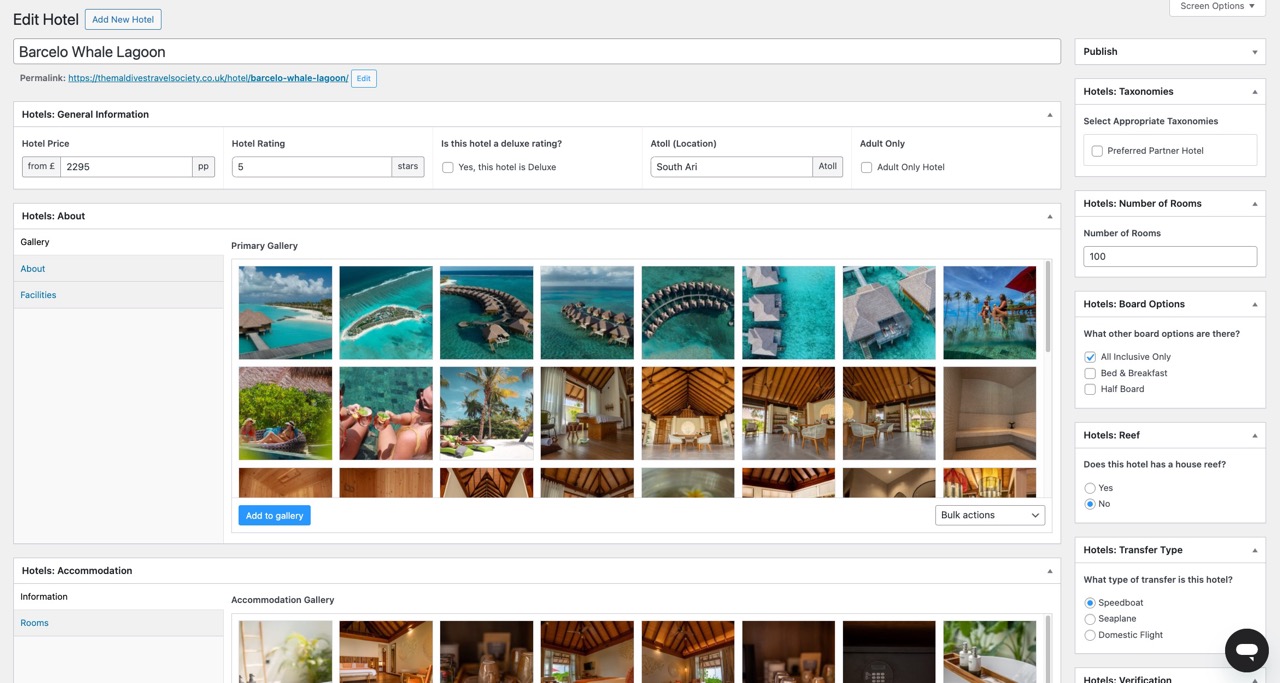
Task: Collapse the Hotels: Number of Rooms panel
Action: click(1255, 204)
